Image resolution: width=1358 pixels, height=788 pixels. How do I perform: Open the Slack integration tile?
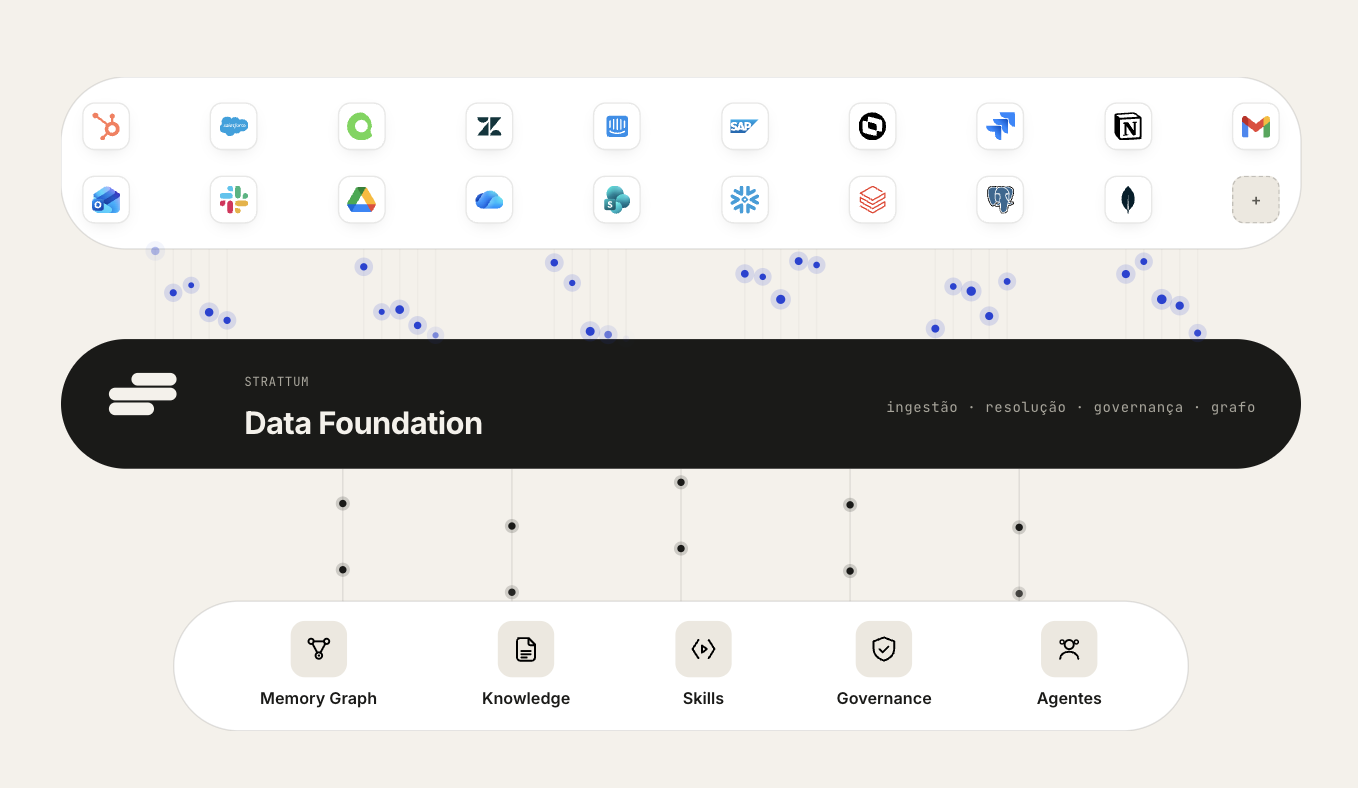234,200
